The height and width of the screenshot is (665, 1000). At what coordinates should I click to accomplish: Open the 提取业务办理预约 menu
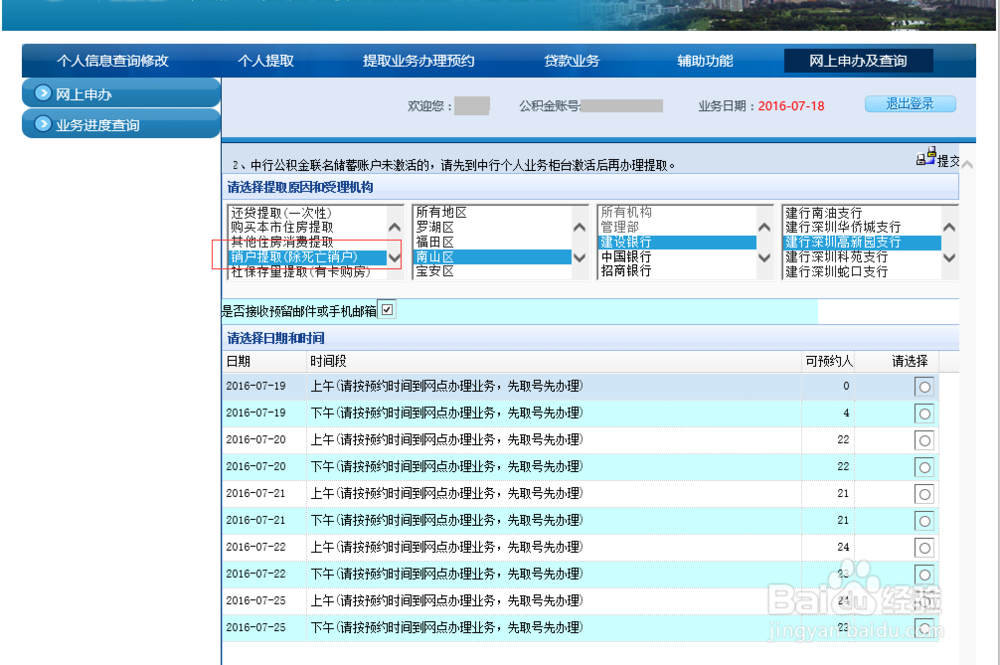[x=418, y=61]
